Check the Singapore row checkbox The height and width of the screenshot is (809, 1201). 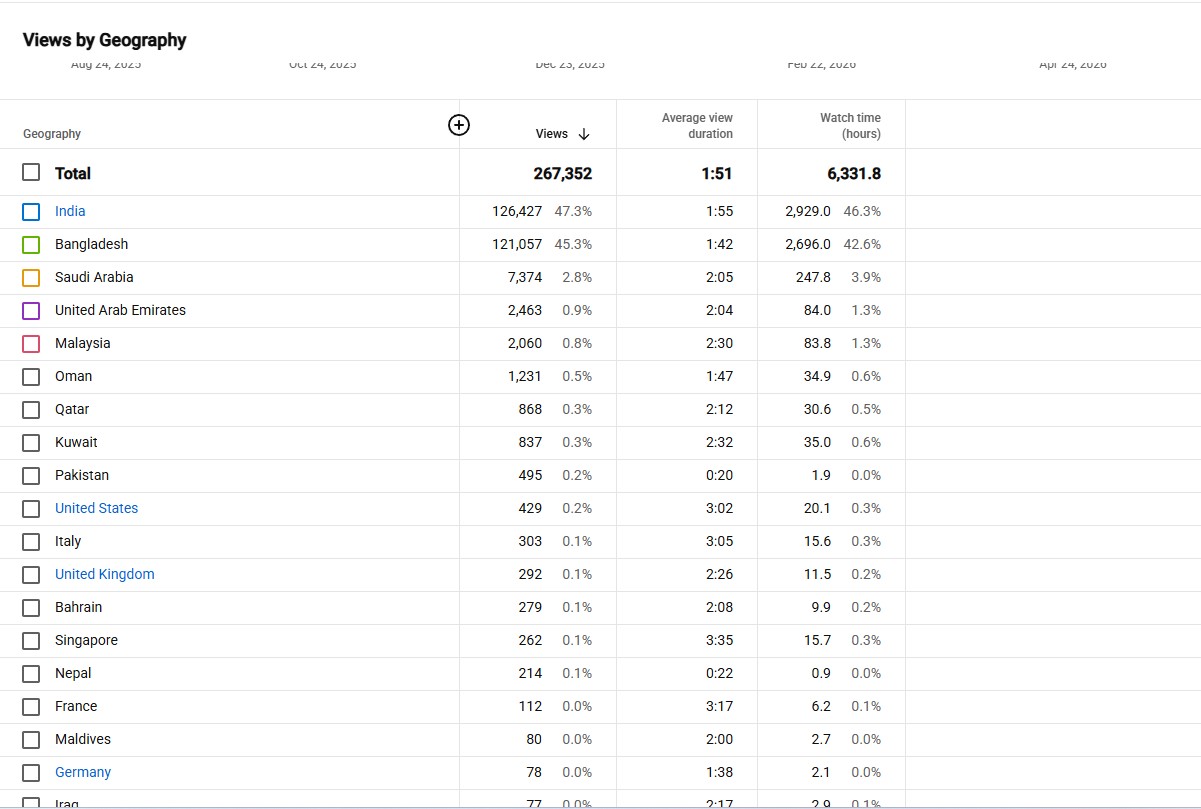31,641
